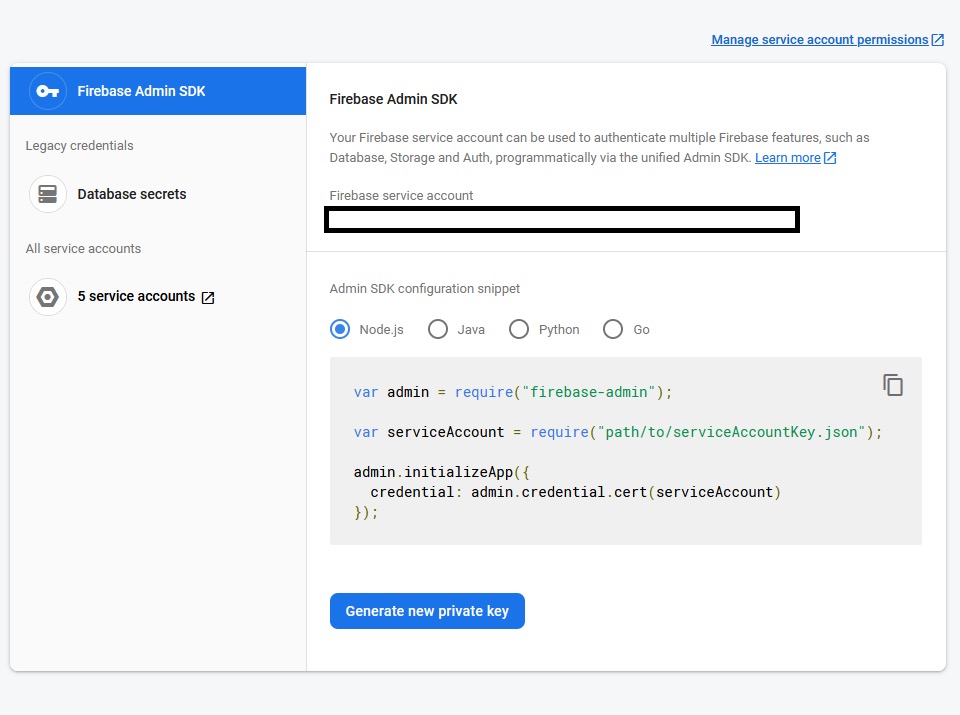Click the hexagon service accounts icon
The image size is (960, 715).
point(48,297)
